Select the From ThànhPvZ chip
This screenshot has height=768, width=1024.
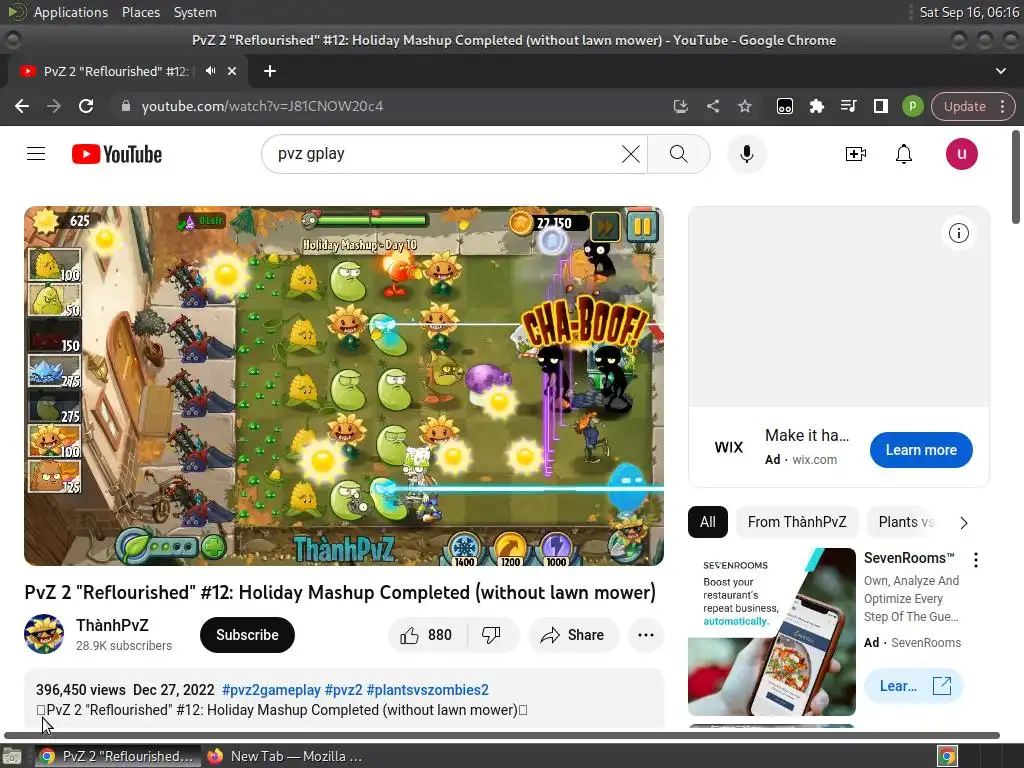(797, 522)
